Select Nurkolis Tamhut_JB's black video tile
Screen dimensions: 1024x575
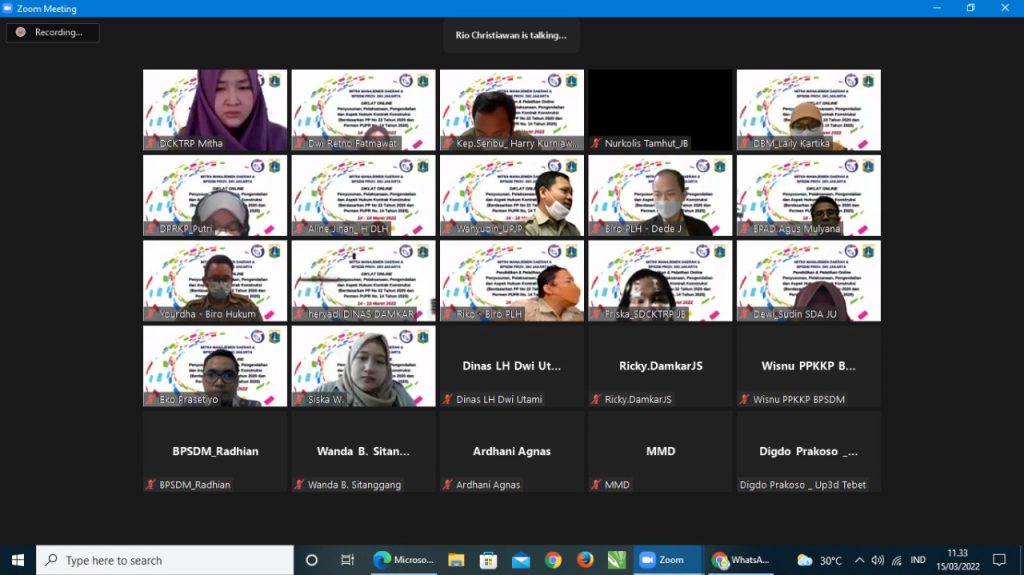click(660, 109)
